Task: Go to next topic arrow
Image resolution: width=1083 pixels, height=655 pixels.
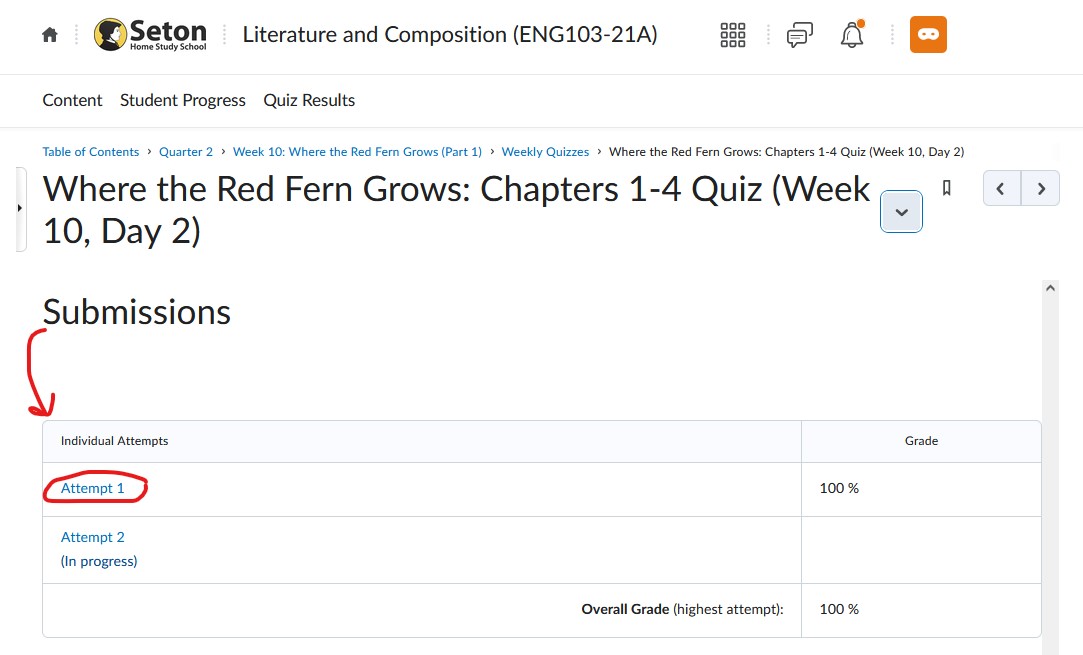Action: pos(1041,188)
